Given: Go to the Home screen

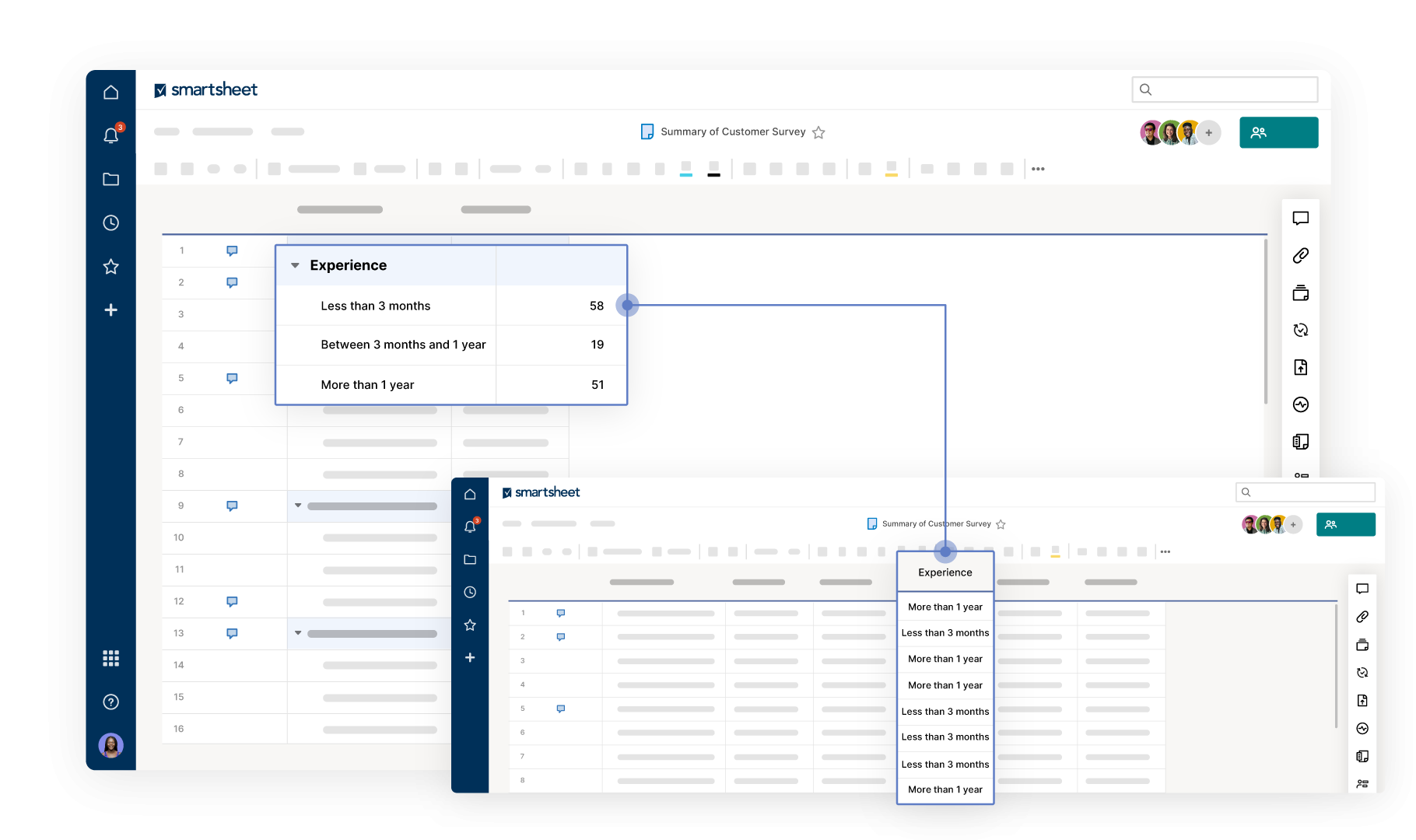Looking at the screenshot, I should click(111, 91).
